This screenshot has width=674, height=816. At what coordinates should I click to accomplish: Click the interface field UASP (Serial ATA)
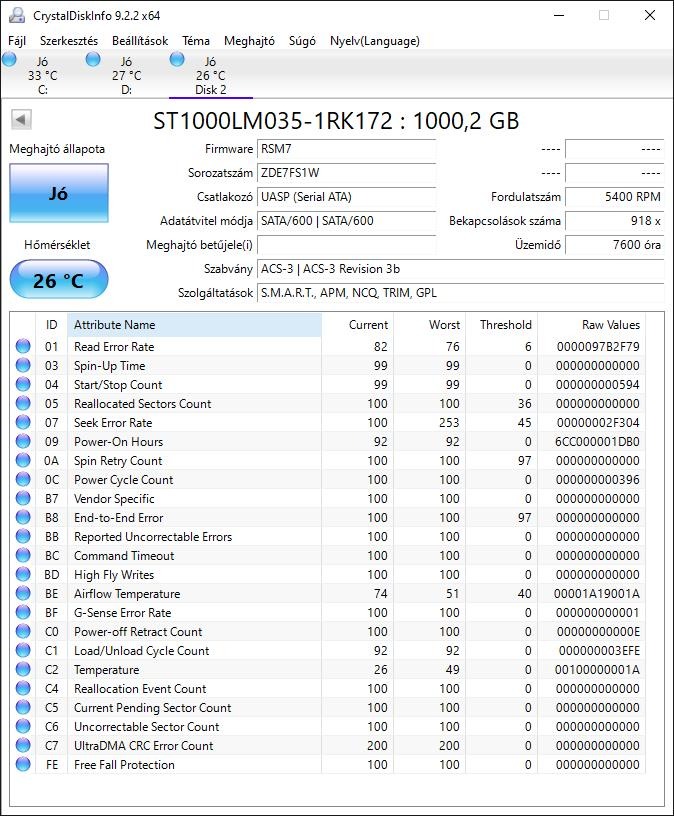[346, 197]
